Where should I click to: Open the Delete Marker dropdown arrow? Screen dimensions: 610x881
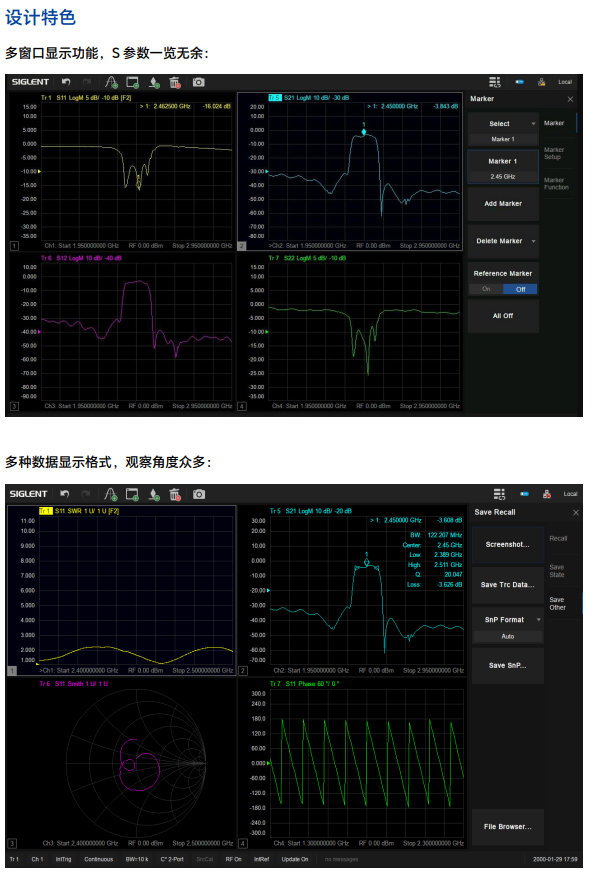pos(533,241)
